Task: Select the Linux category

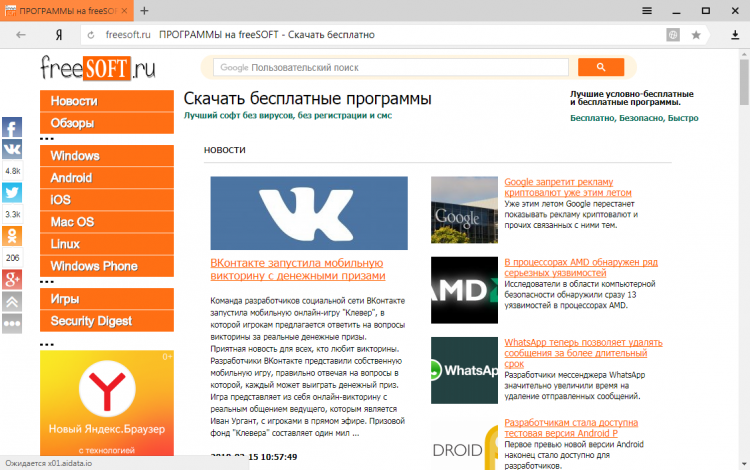Action: [x=107, y=244]
